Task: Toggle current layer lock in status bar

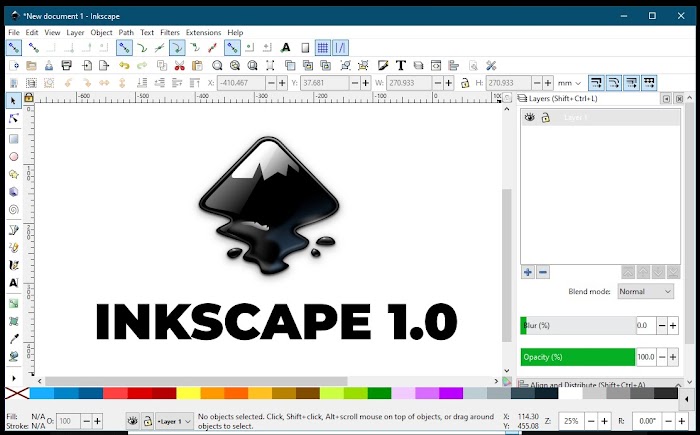Action: [147, 421]
